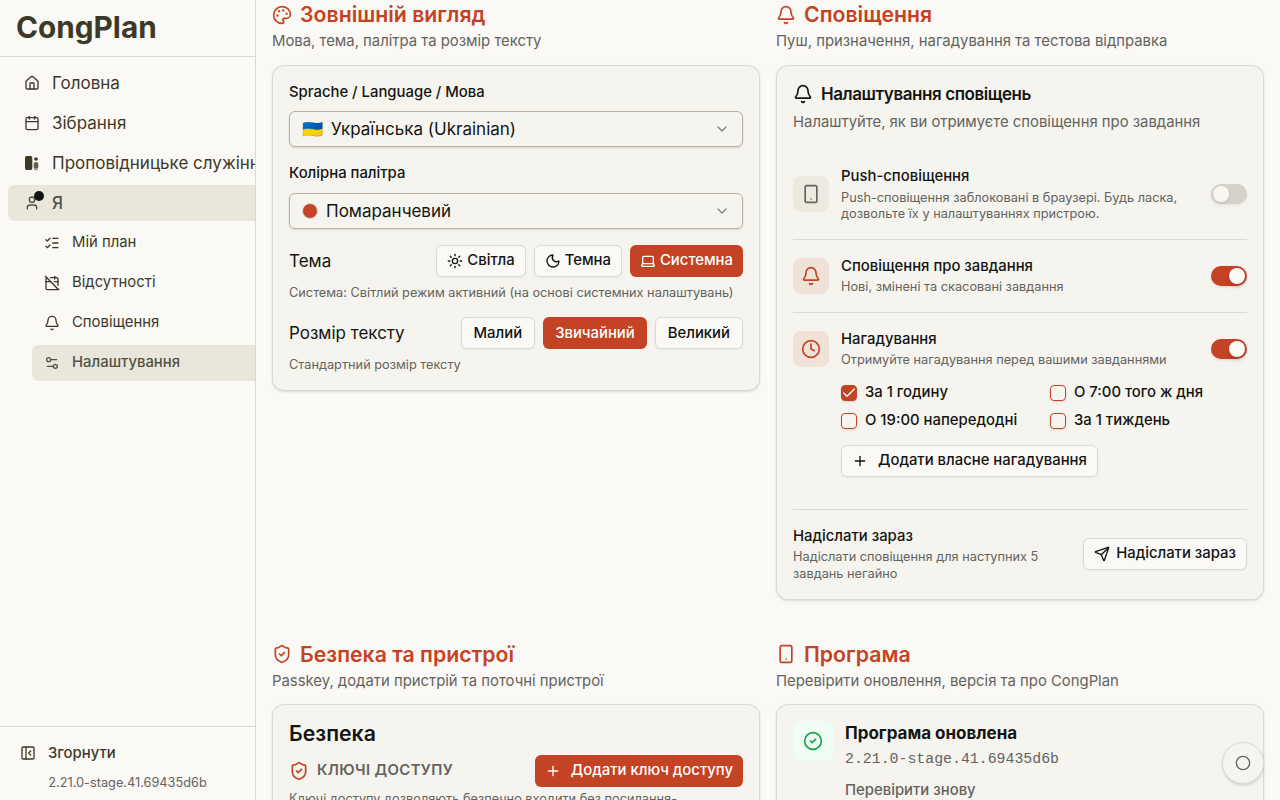Click the collapse icon beside Згорнути
Viewport: 1280px width, 800px height.
pos(28,753)
